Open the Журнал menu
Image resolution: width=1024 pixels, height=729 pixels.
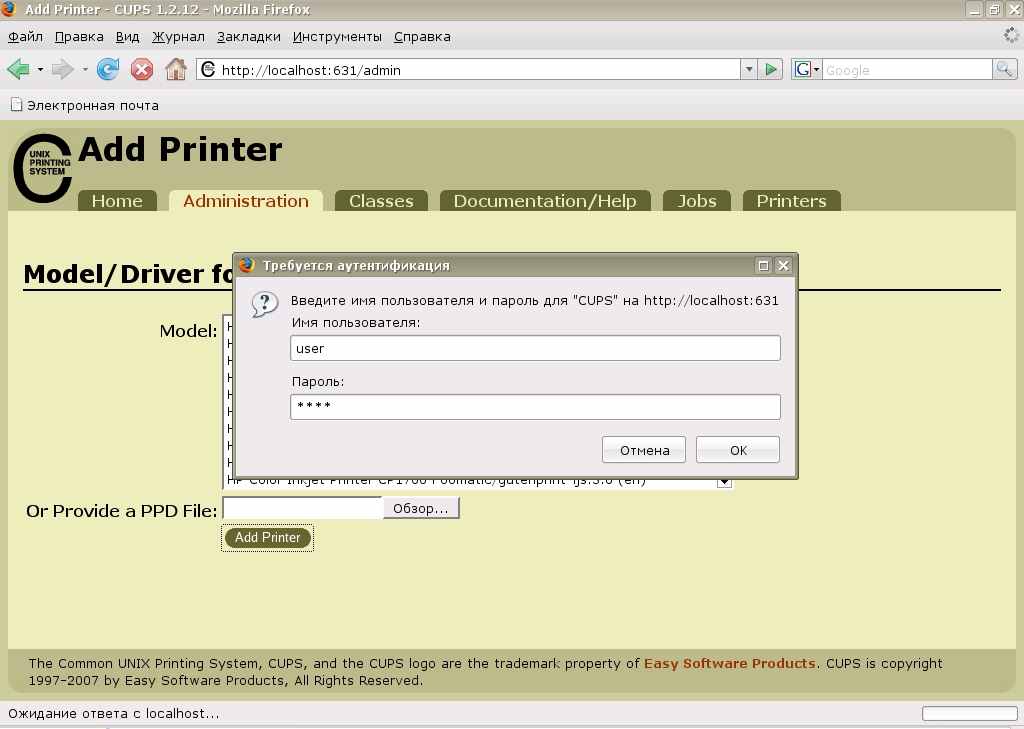178,37
